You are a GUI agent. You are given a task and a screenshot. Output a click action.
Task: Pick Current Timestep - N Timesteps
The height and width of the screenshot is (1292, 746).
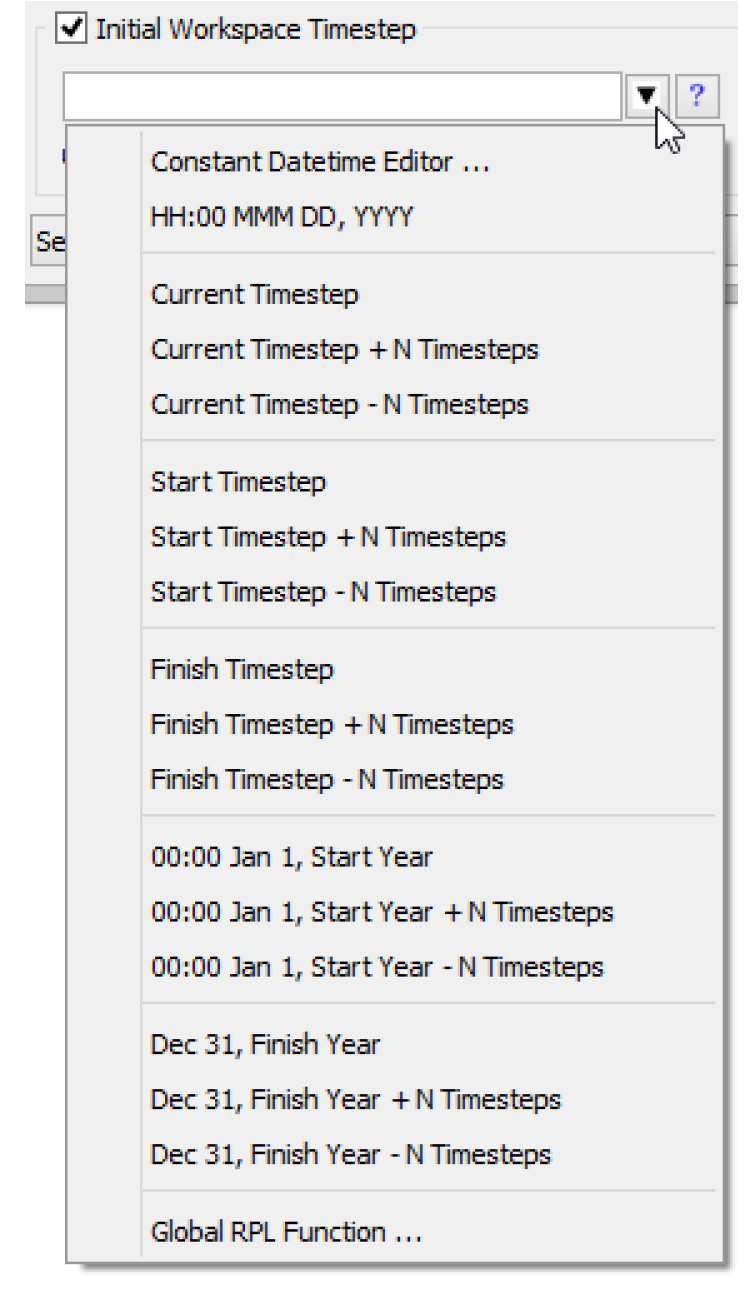point(340,405)
